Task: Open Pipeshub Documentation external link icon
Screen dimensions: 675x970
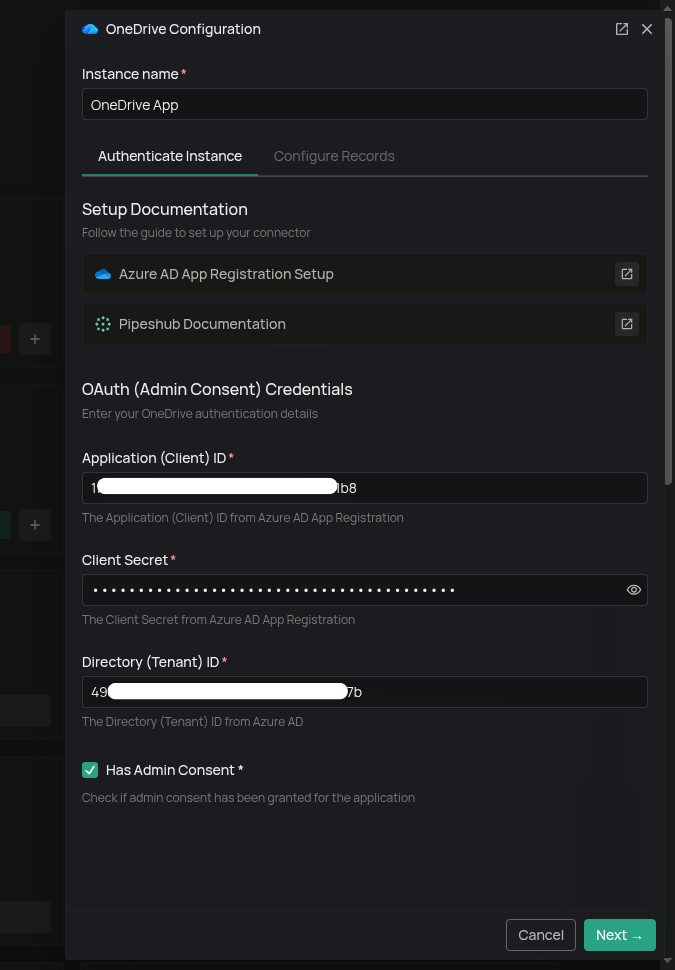Action: click(x=627, y=324)
